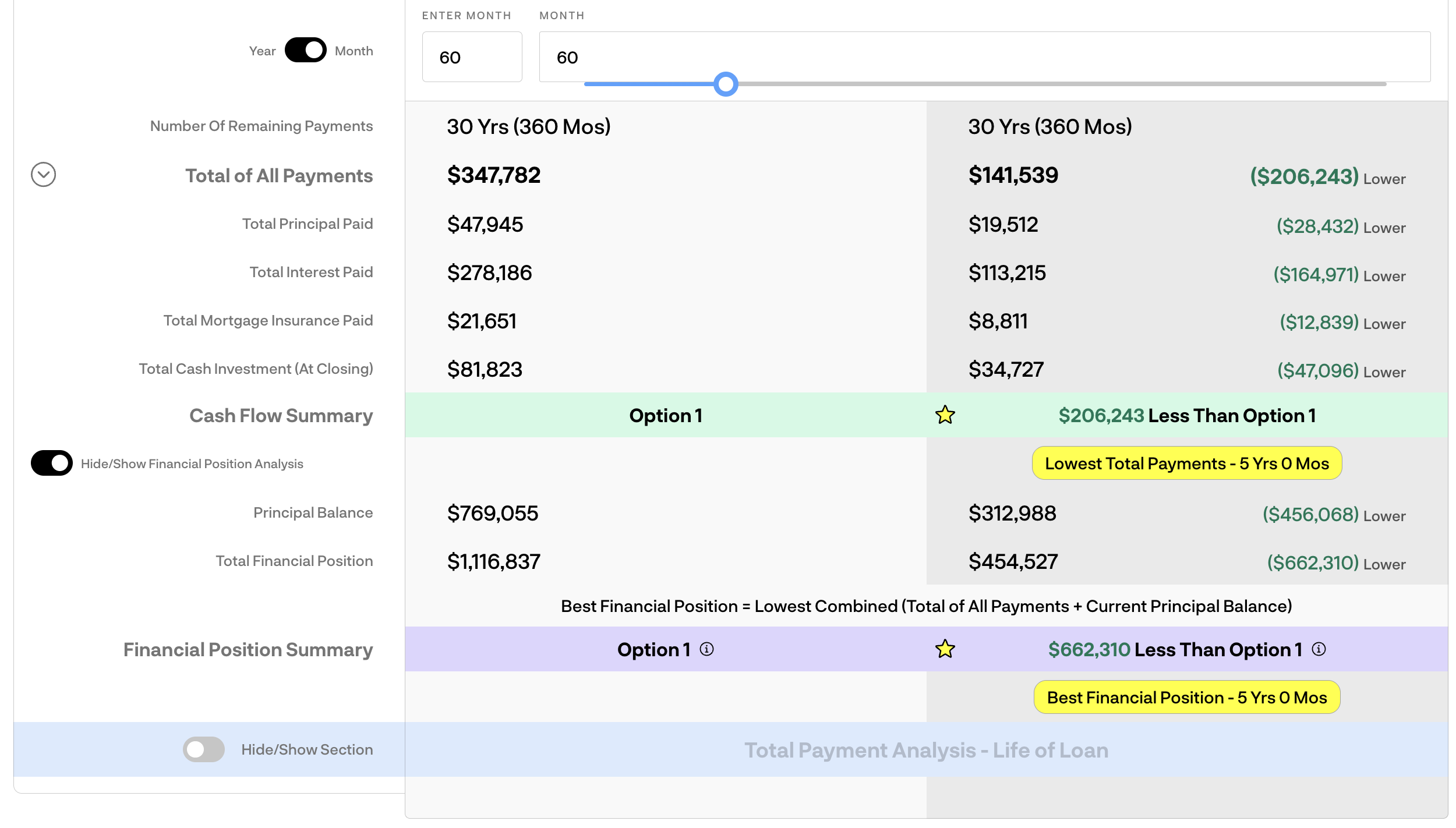
Task: Click the Lowest Total Payments yellow badge
Action: tap(1186, 463)
